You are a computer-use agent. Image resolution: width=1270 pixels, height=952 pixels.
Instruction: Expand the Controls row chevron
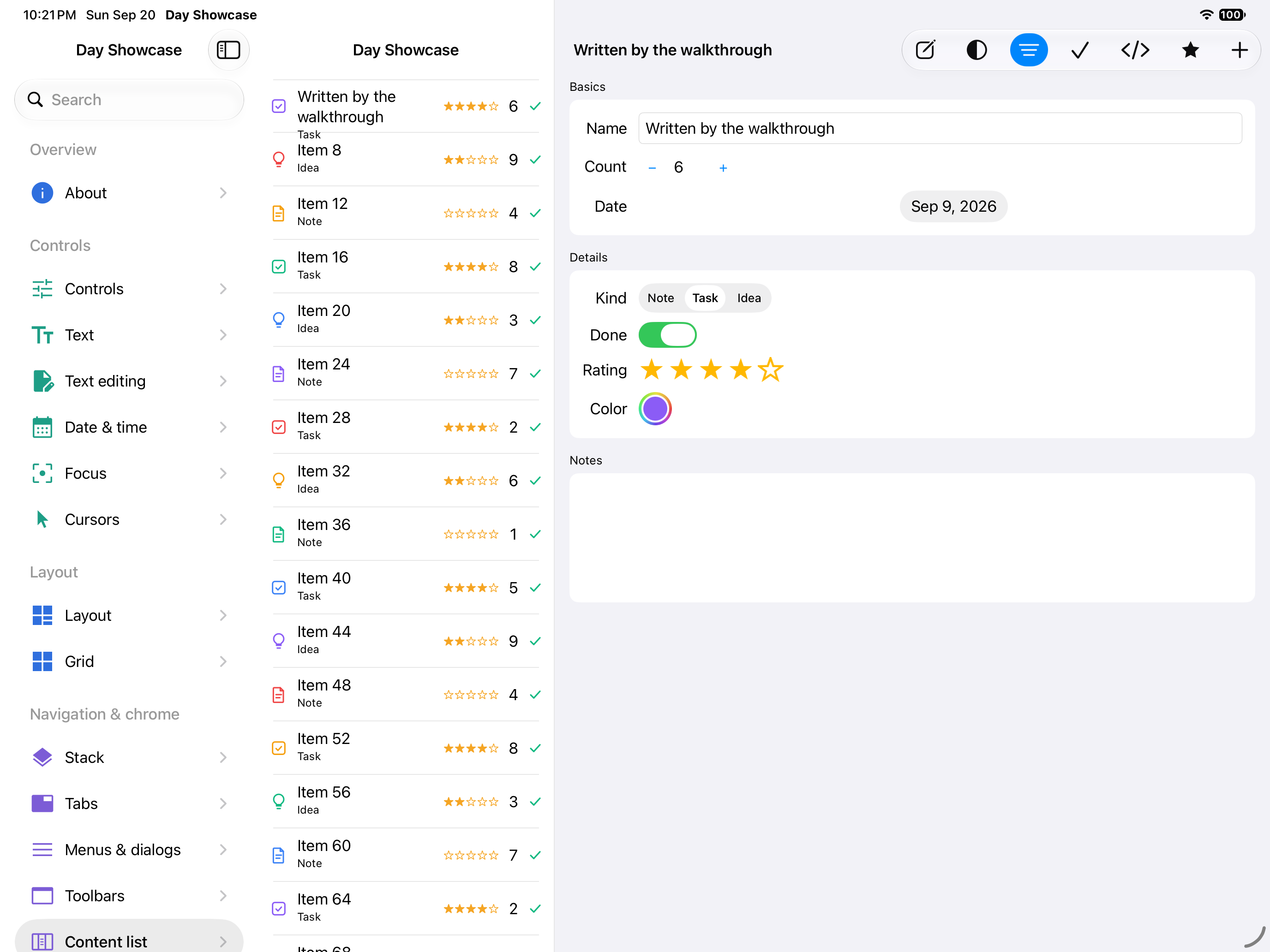(x=223, y=289)
